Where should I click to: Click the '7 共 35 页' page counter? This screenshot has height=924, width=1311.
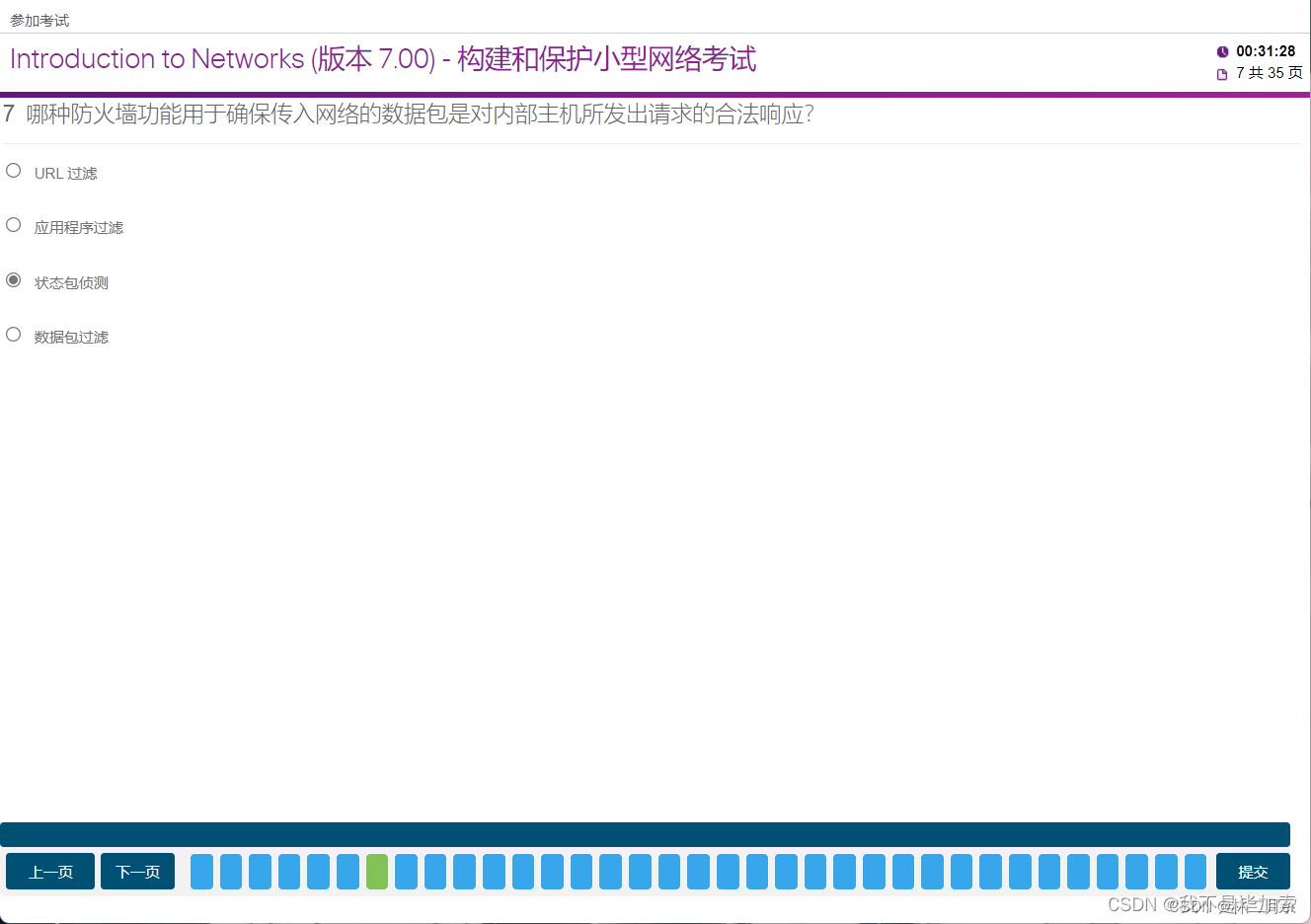coord(1270,73)
